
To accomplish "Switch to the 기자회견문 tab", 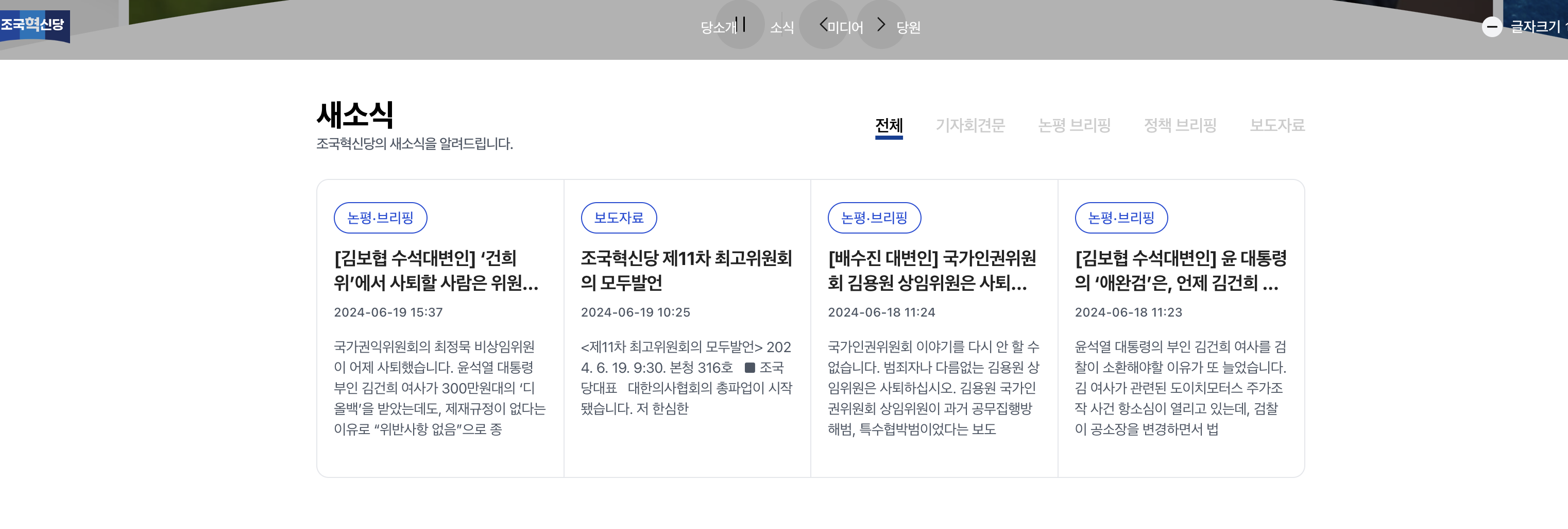I will click(970, 125).
